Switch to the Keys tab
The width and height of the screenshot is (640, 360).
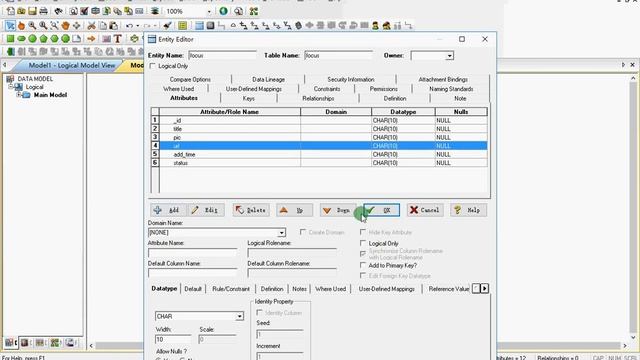249,98
